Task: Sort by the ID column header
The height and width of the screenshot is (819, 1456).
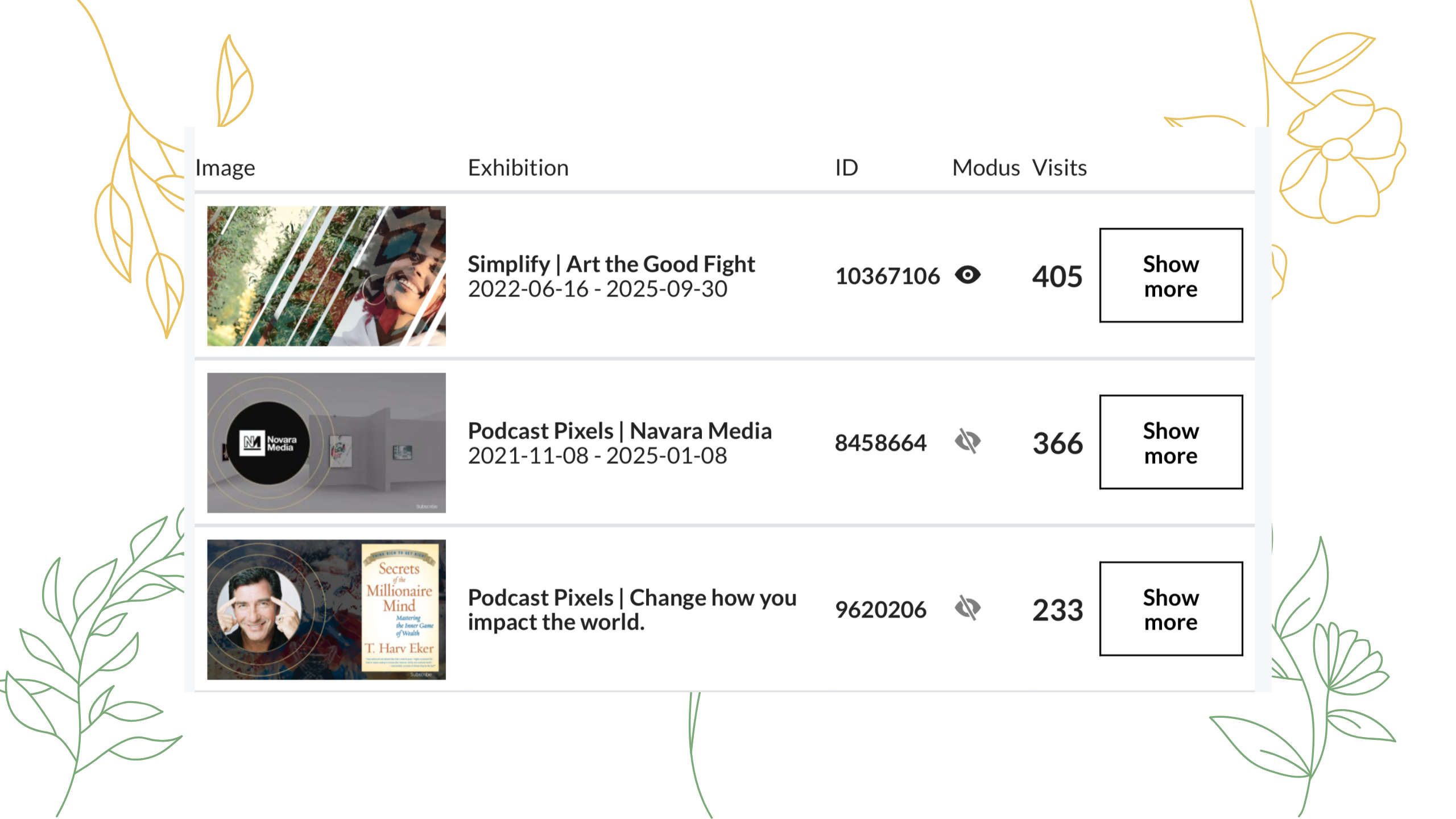Action: tap(846, 168)
